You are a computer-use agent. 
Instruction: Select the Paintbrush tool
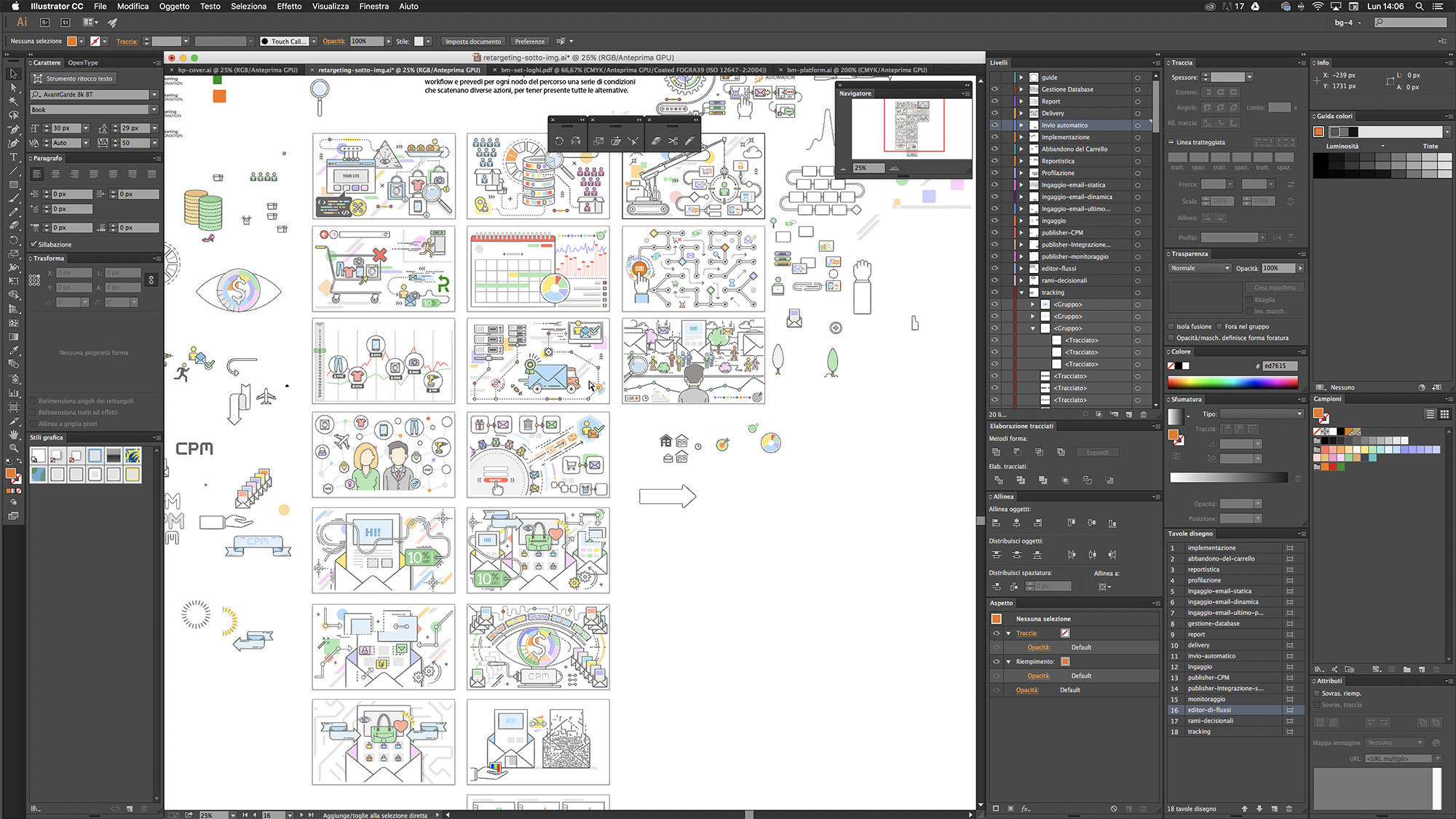point(13,198)
